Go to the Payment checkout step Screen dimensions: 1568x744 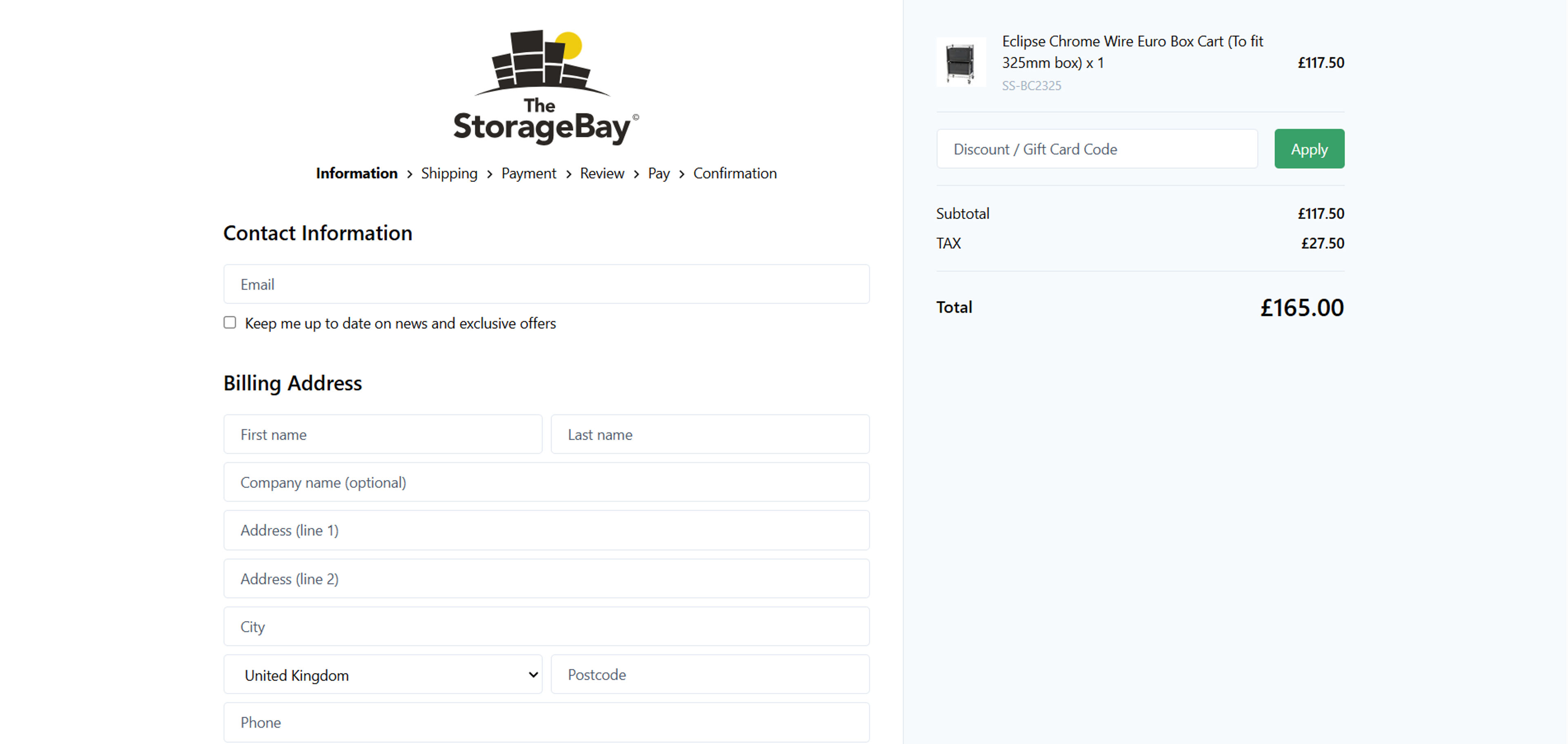point(528,174)
